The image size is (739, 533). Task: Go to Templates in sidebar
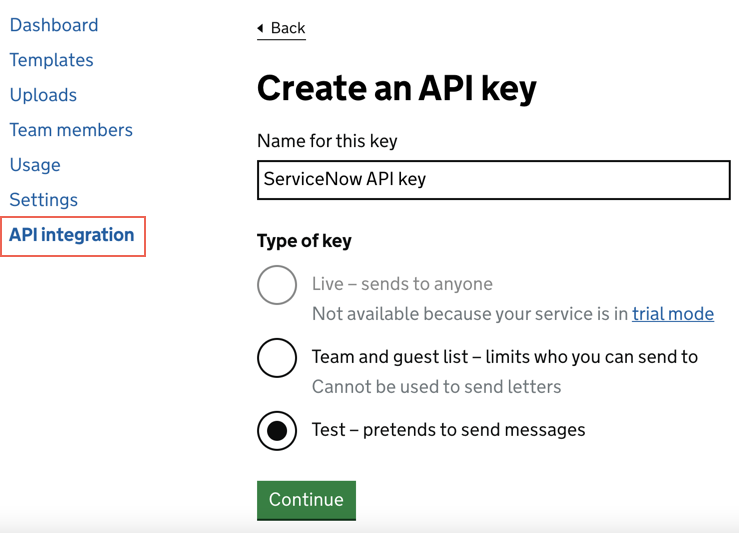click(x=51, y=60)
